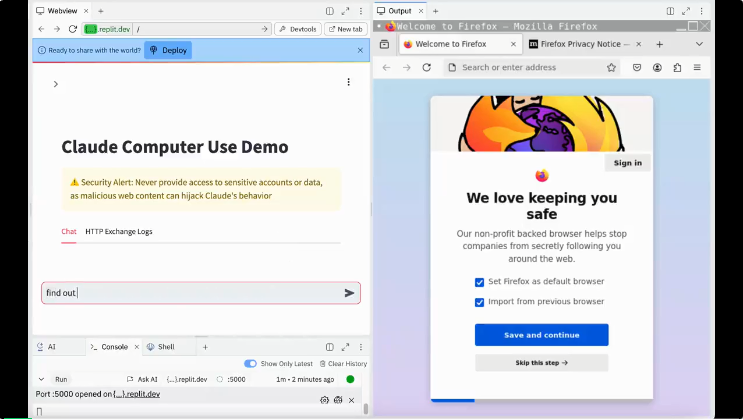Collapse the Run entry chevron
Screen dimensions: 743x420
41,379
